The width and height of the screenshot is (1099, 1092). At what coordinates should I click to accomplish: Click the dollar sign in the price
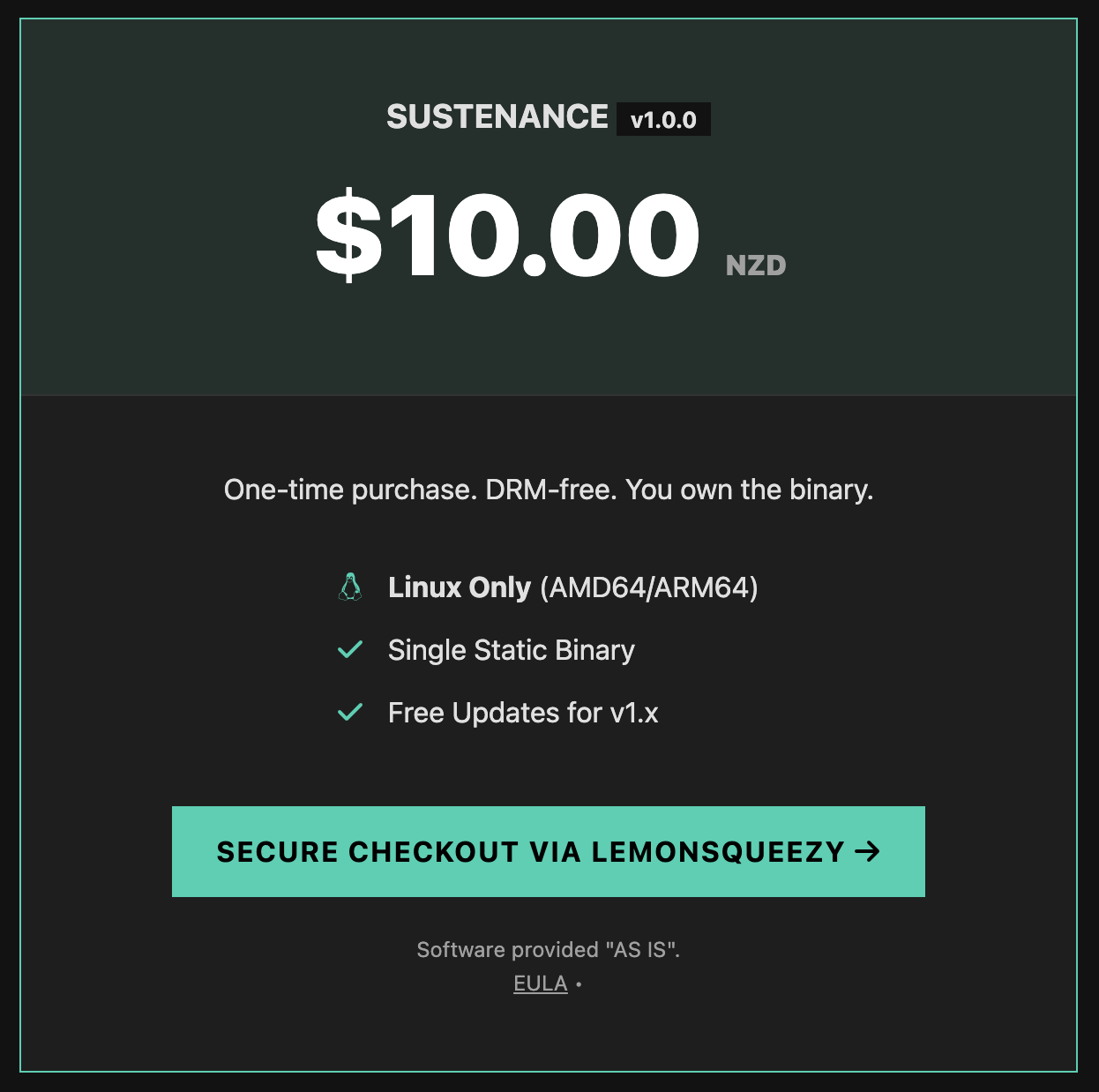tap(348, 234)
